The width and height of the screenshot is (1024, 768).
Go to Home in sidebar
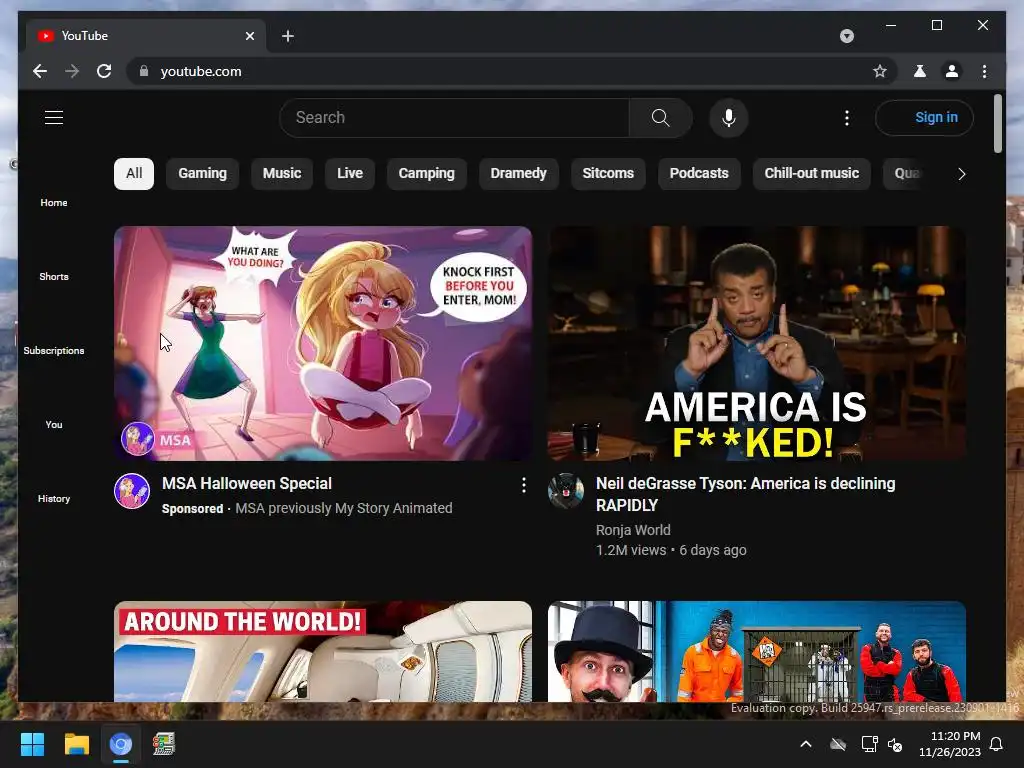(x=54, y=202)
